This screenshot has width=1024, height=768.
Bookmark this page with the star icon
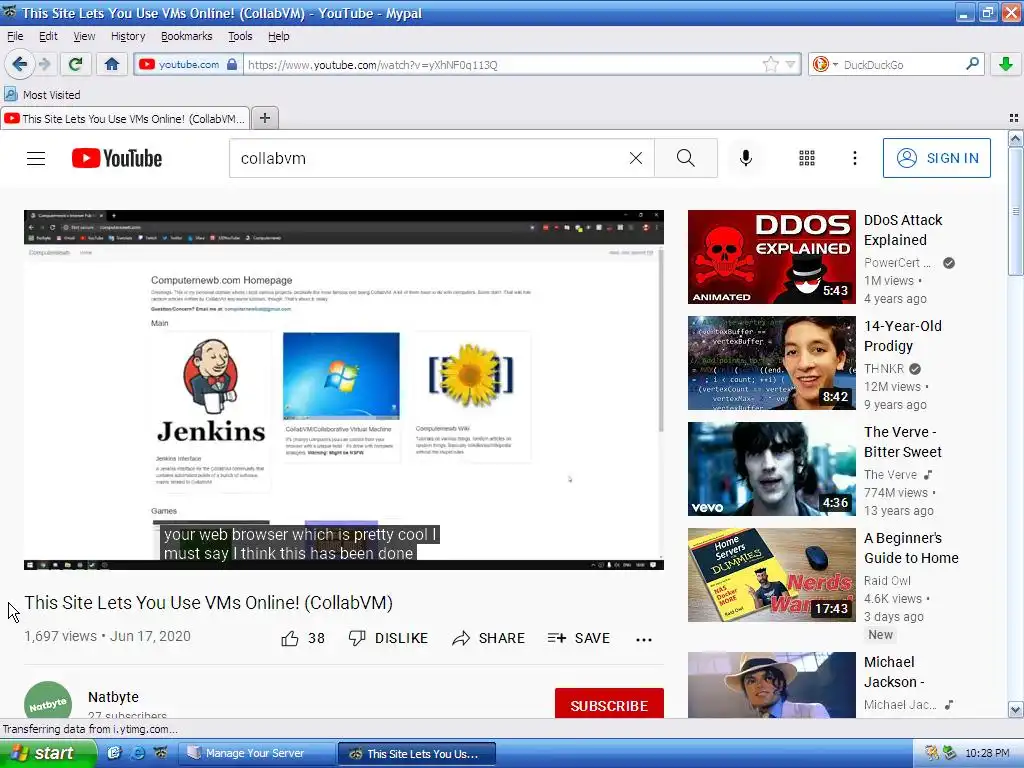771,65
